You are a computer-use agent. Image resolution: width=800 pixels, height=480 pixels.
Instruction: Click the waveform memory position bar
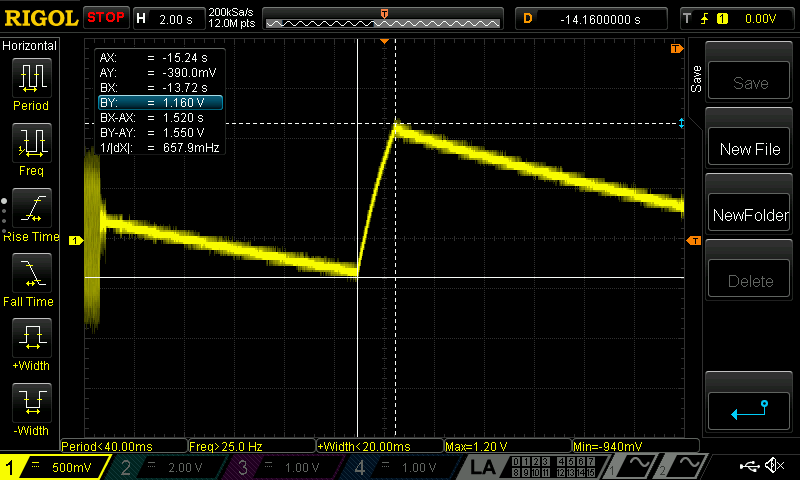click(x=385, y=18)
